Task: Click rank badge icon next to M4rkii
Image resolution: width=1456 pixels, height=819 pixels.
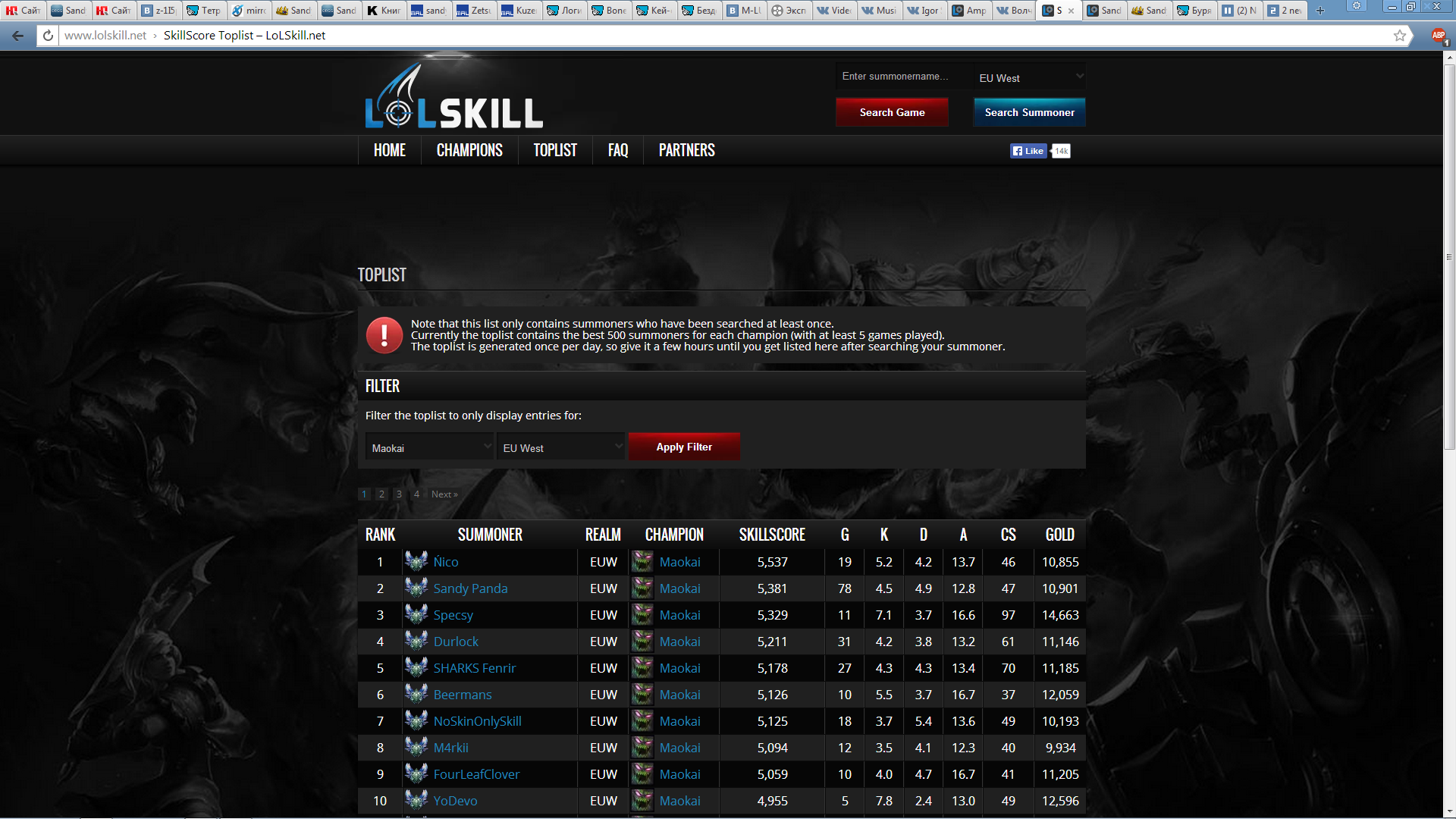Action: pyautogui.click(x=416, y=747)
